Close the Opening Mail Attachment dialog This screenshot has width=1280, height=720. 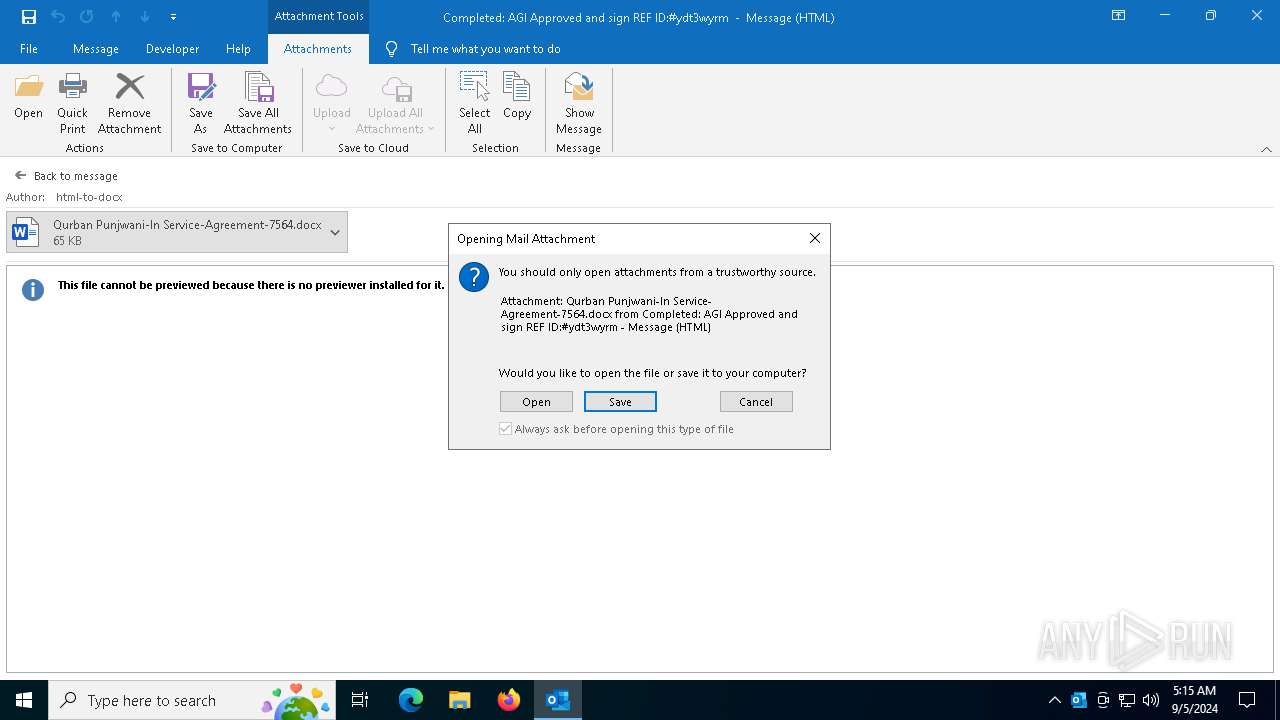815,238
